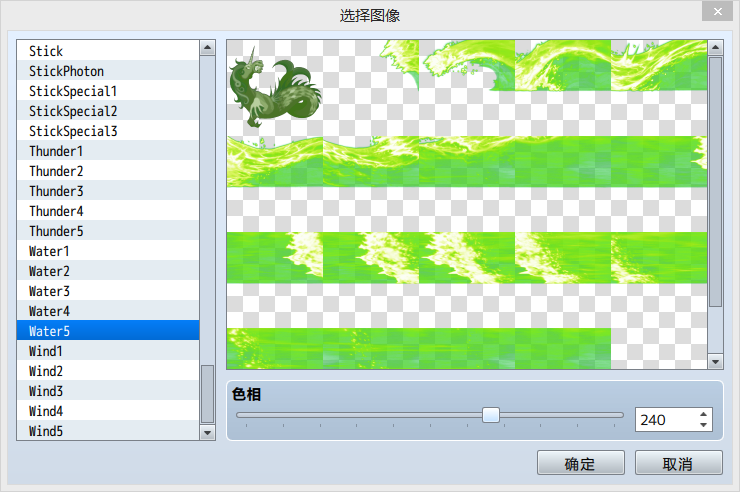The image size is (740, 492).
Task: Cancel with the 取消 button
Action: click(678, 463)
